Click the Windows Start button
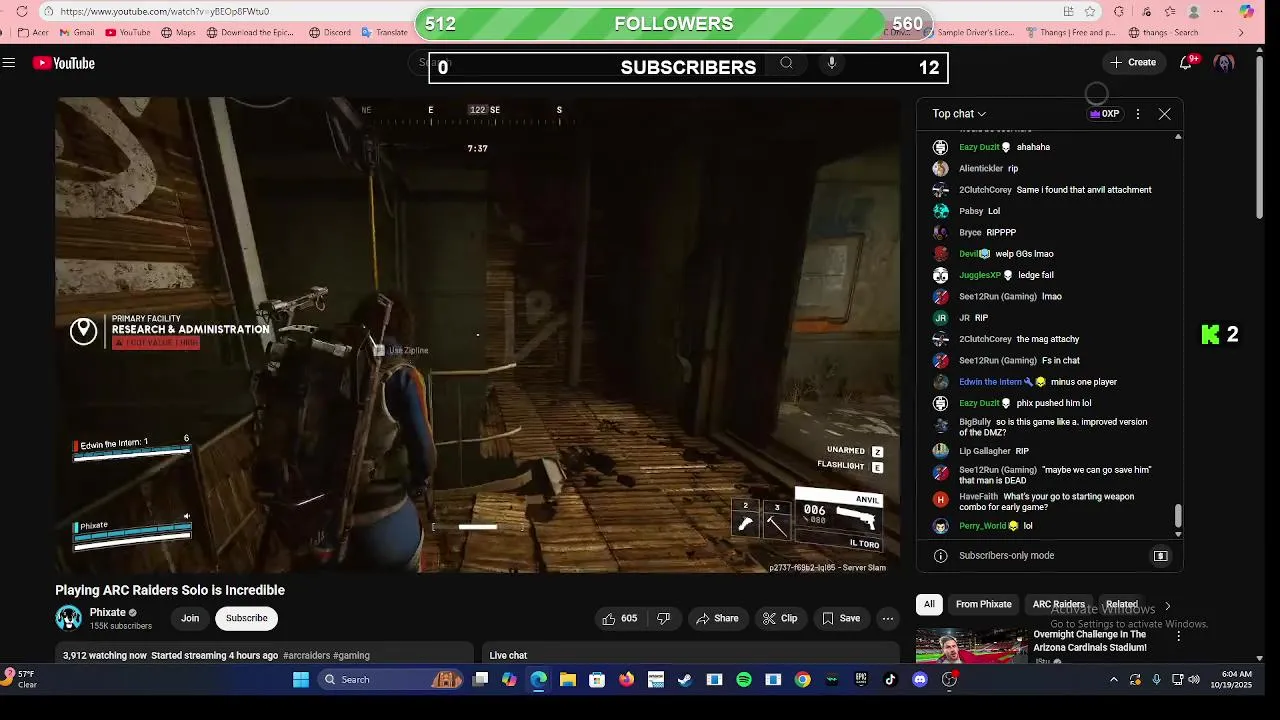1280x720 pixels. coord(301,680)
